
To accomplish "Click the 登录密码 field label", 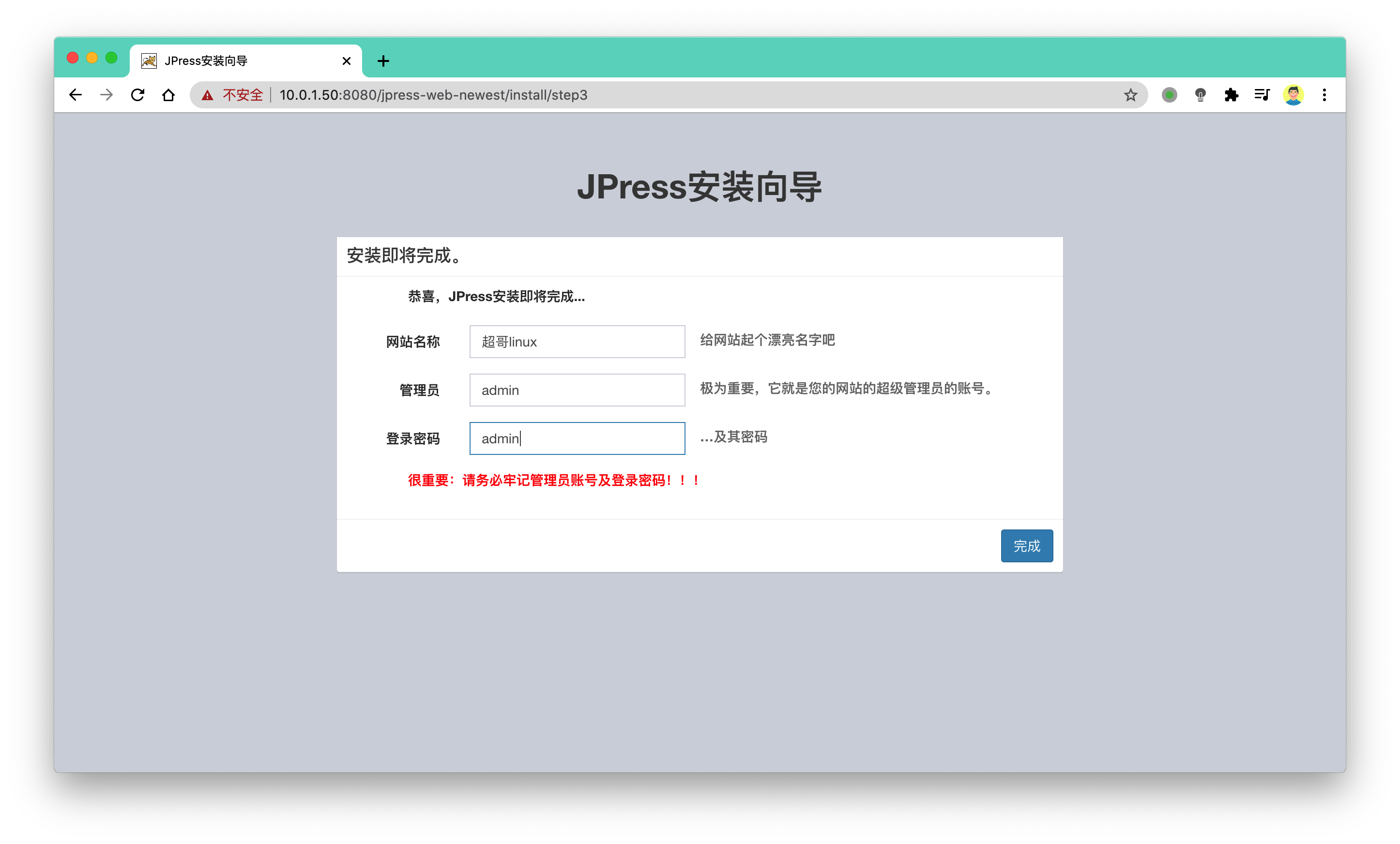I will tap(412, 438).
